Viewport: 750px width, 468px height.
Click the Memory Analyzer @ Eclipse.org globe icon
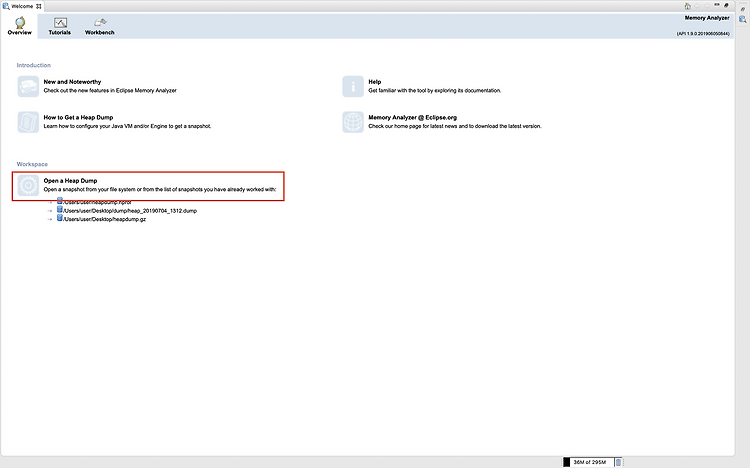[x=353, y=122]
